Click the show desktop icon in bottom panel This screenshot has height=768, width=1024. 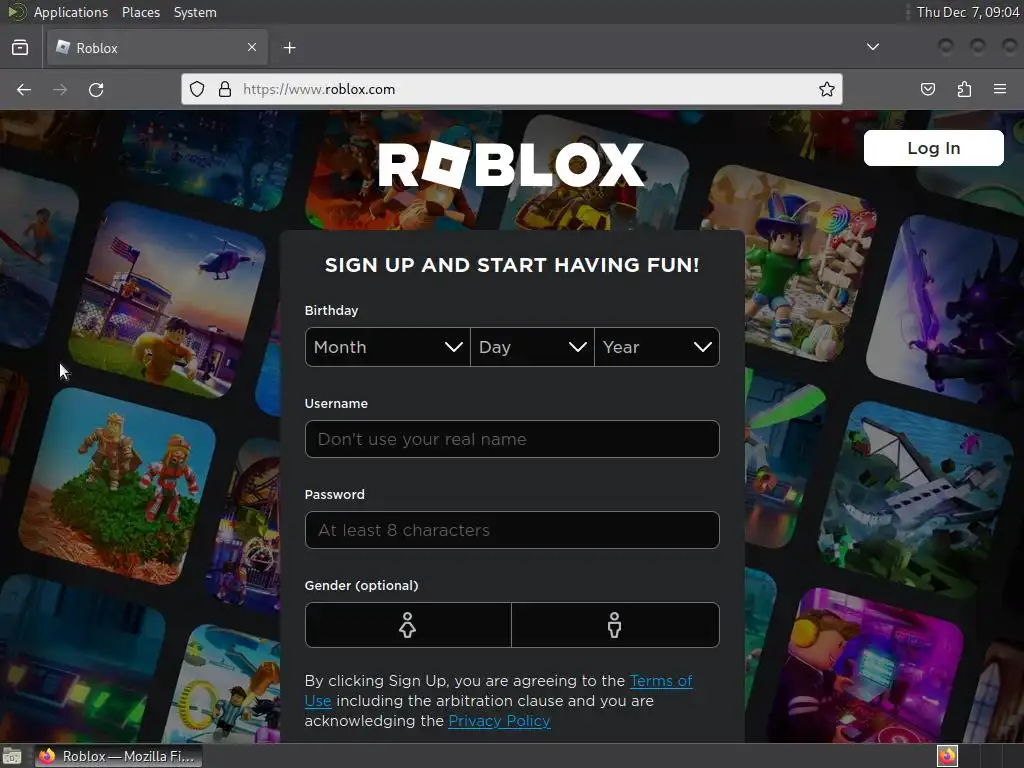coord(12,756)
